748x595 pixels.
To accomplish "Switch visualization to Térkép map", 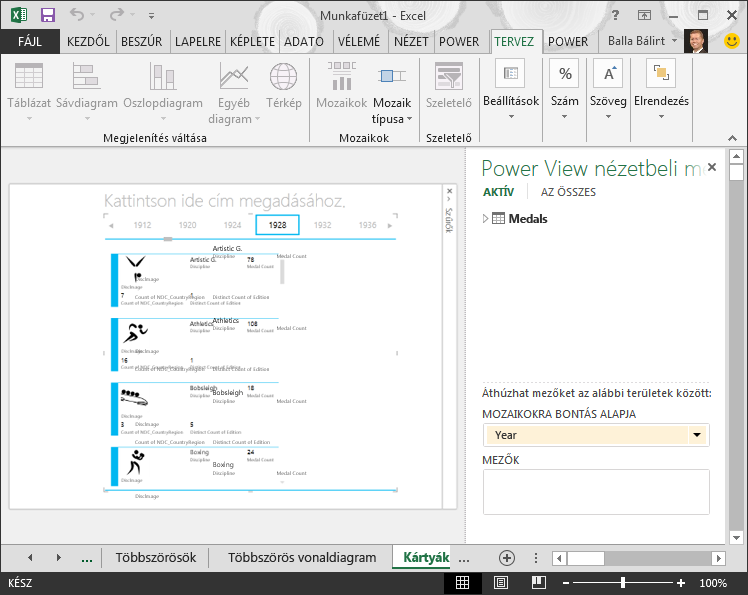I will coord(283,86).
